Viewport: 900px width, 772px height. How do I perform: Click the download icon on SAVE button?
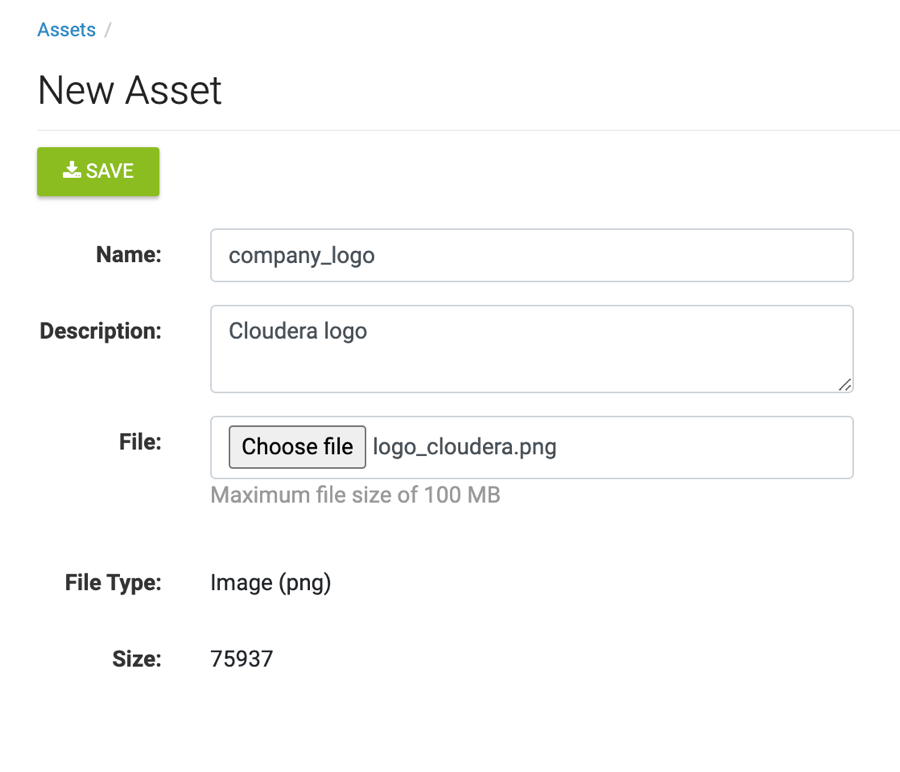72,170
